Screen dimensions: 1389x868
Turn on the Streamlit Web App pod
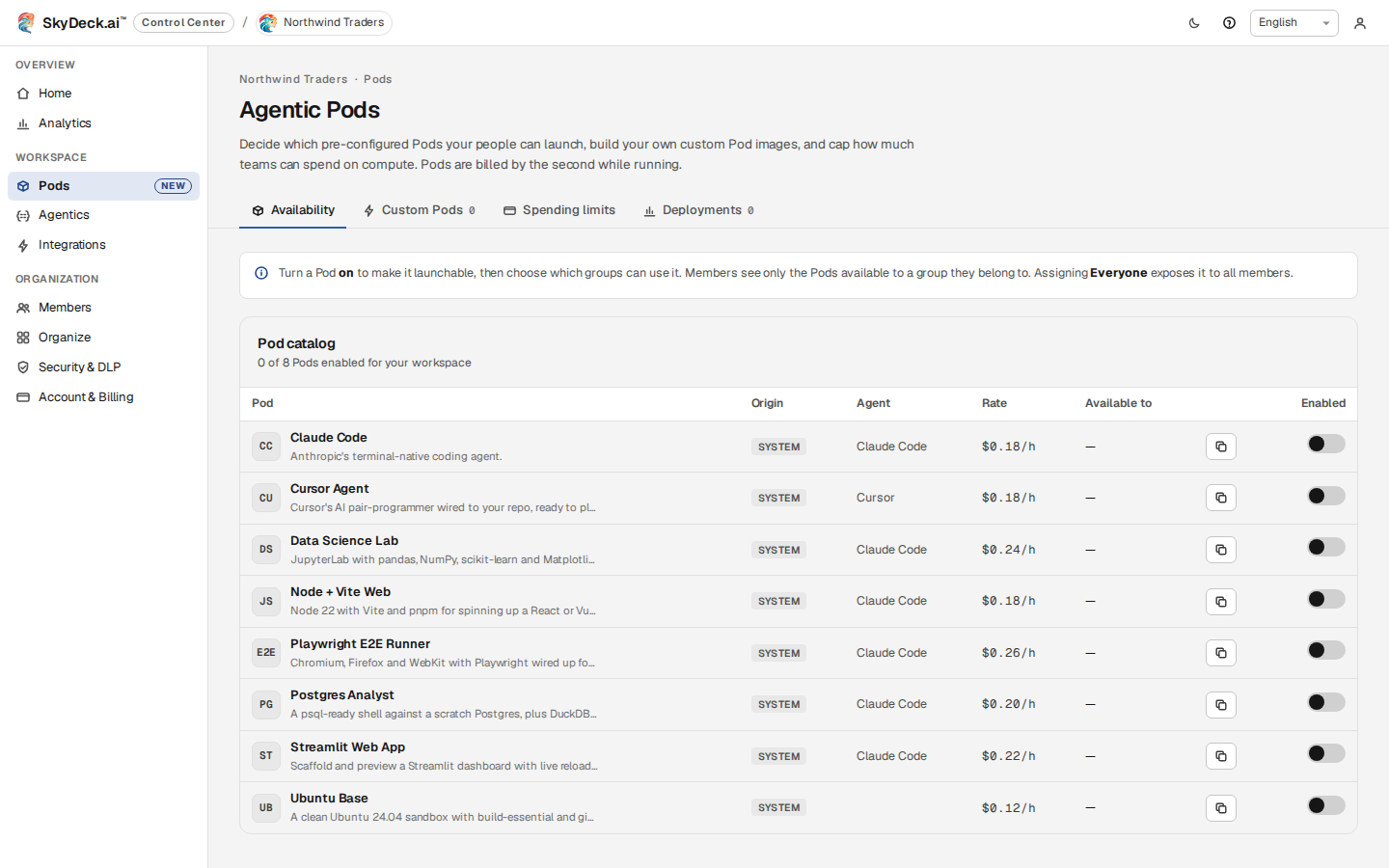pos(1326,753)
